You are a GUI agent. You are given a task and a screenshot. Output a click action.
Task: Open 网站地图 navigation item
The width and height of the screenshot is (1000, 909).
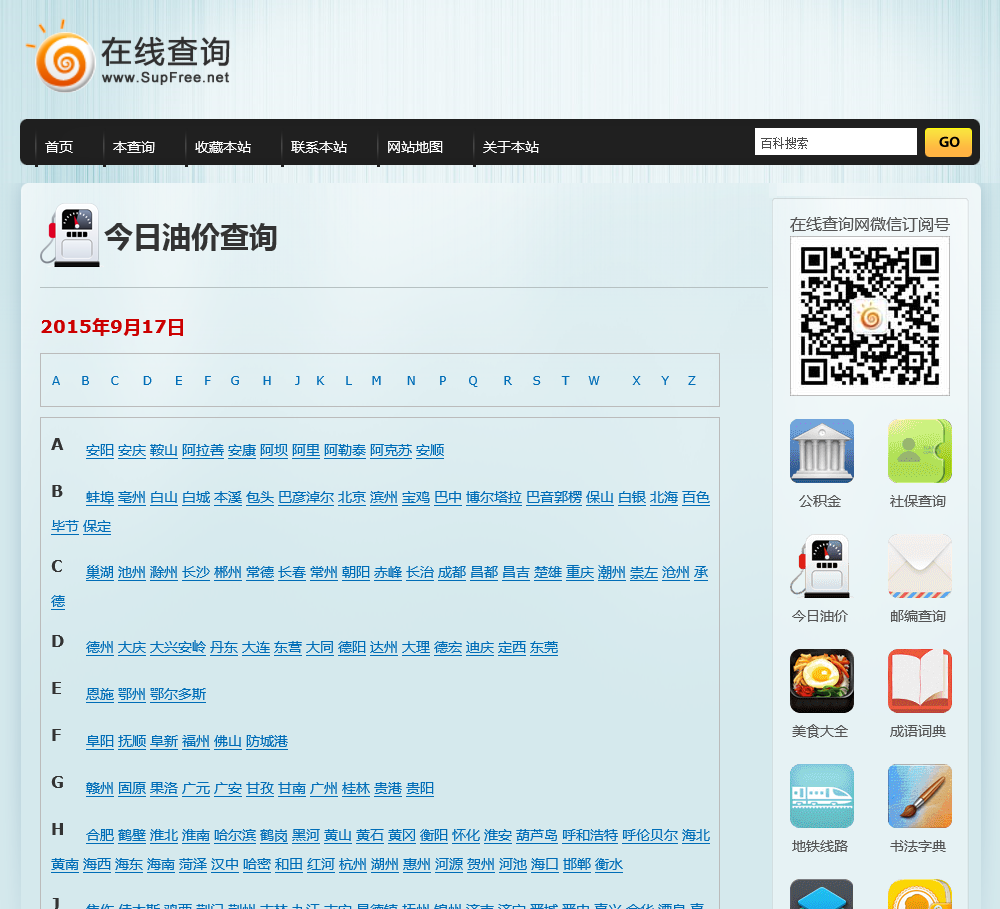[415, 147]
